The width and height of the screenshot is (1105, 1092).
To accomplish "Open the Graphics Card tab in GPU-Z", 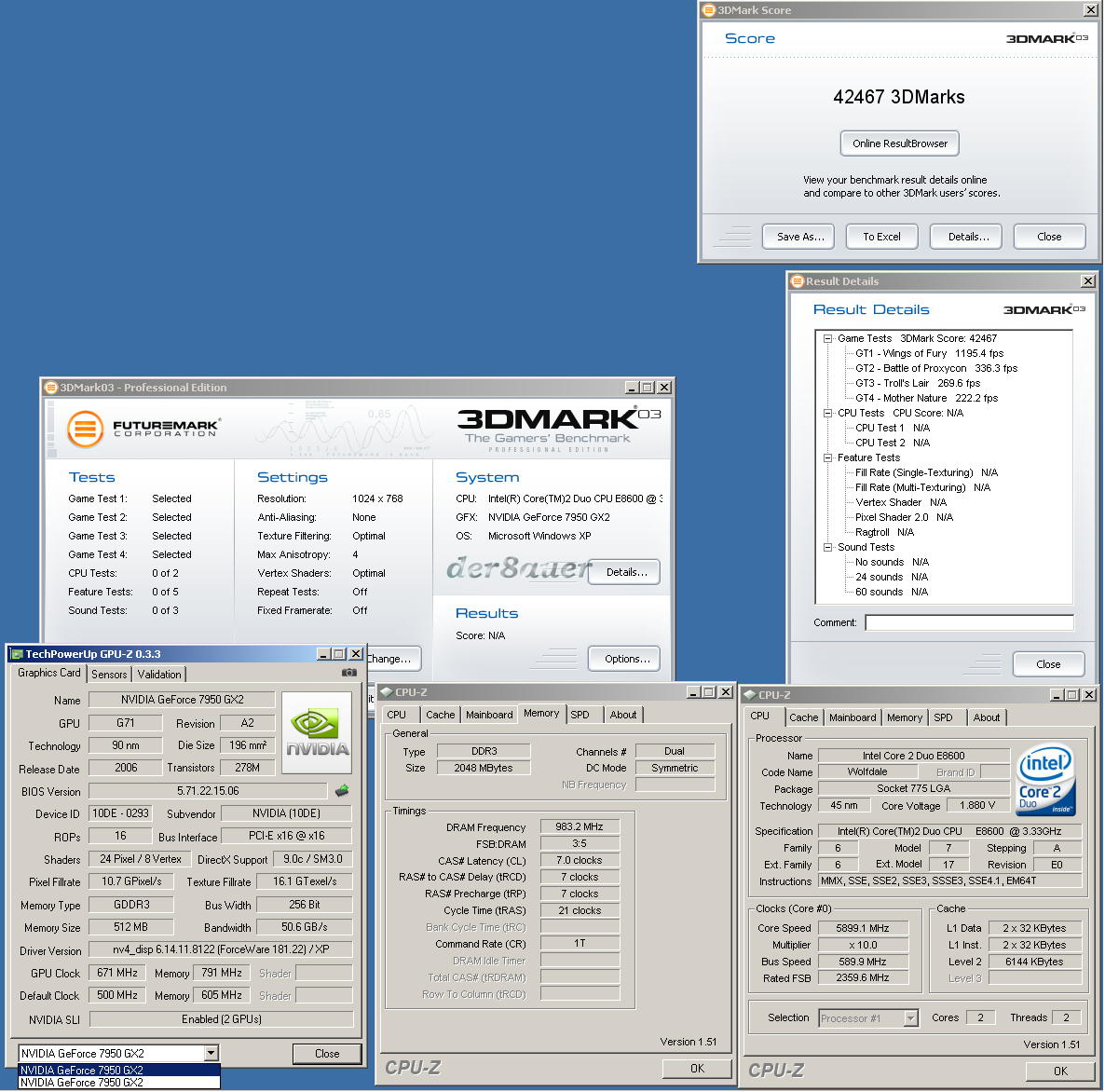I will coord(49,673).
